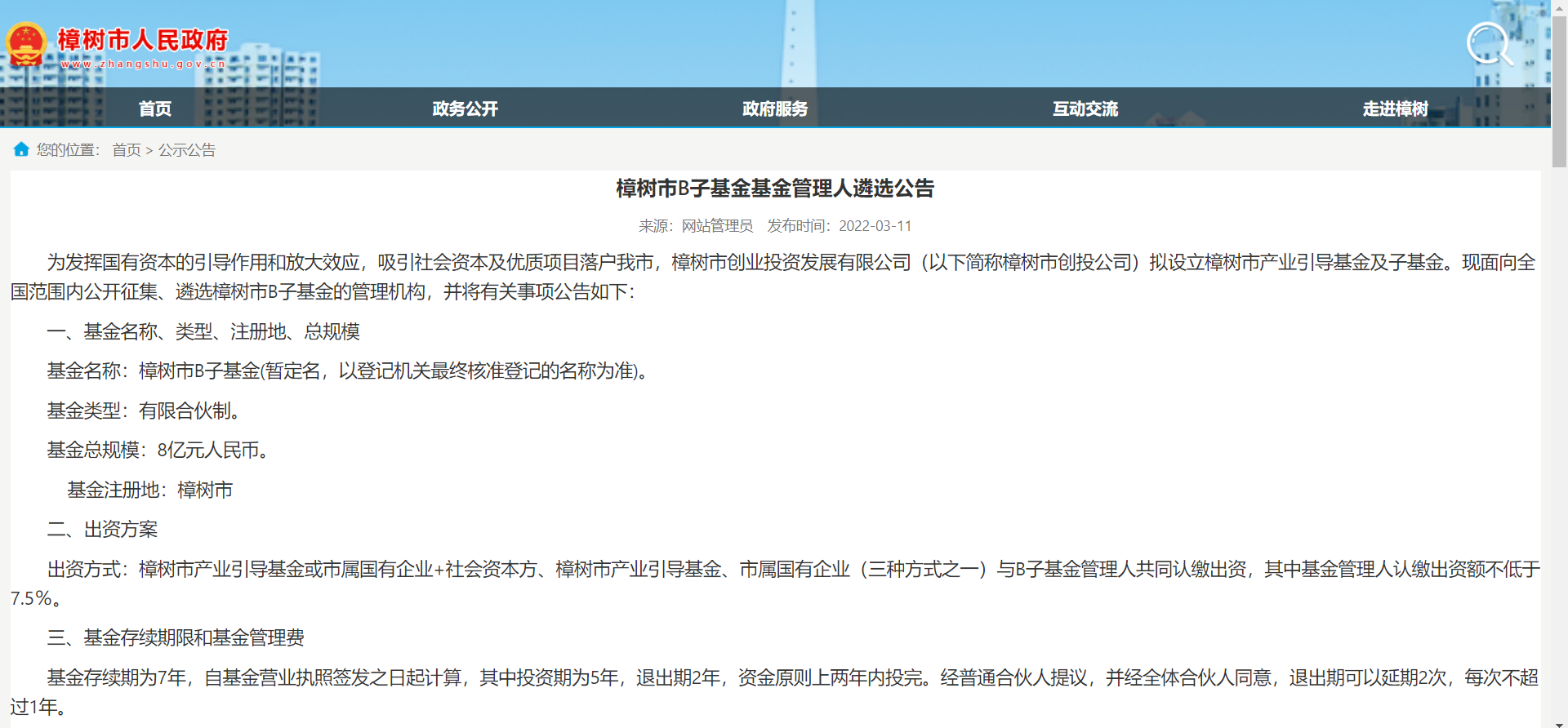Click heading 三、基金存续期限和基金管理费

point(176,637)
